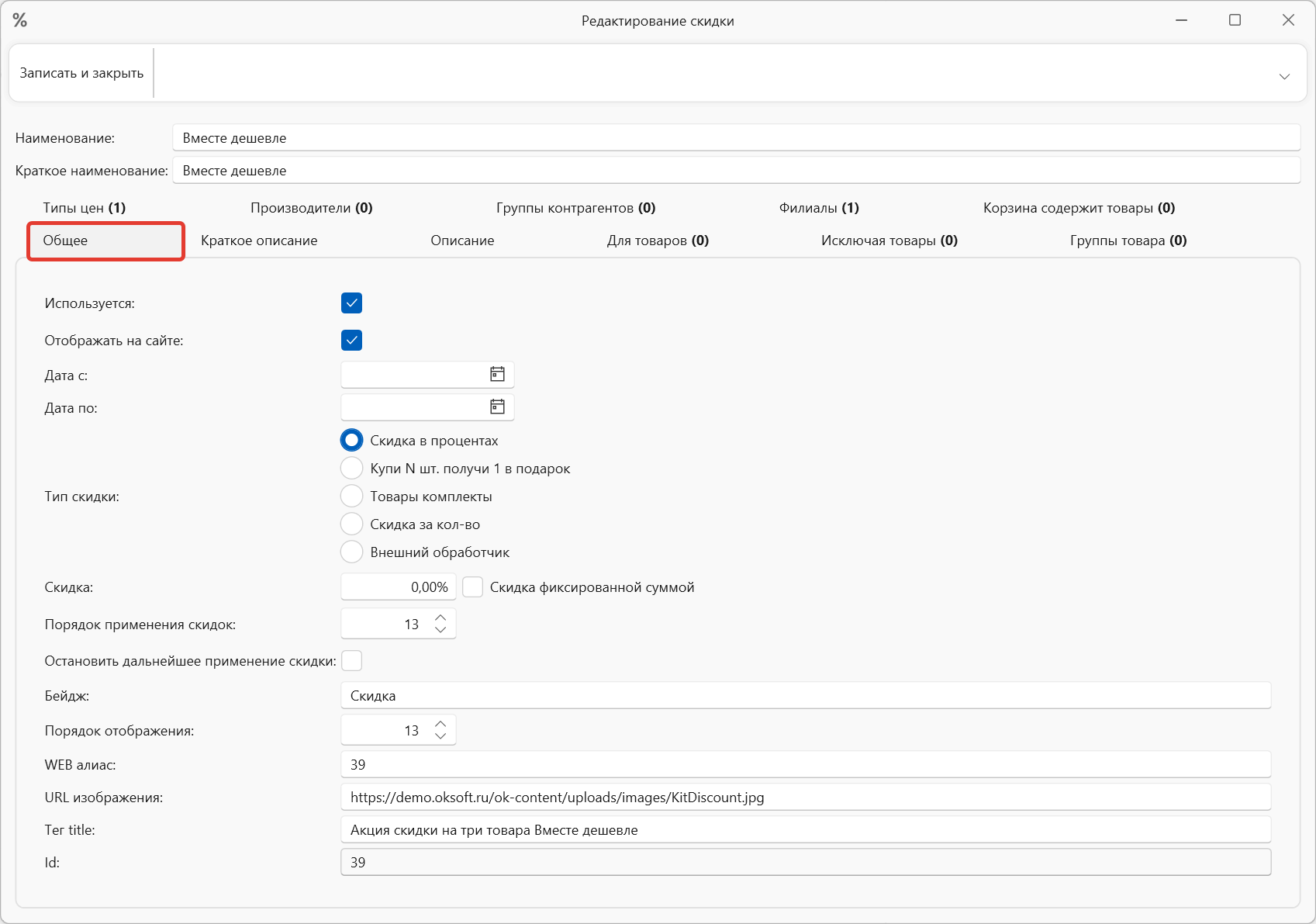Decrease Порядок отображения value with down arrow

(440, 736)
